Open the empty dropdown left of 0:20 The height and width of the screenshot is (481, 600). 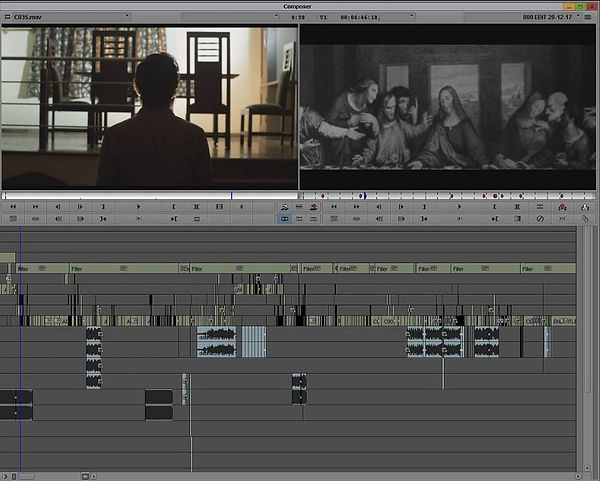coord(230,17)
